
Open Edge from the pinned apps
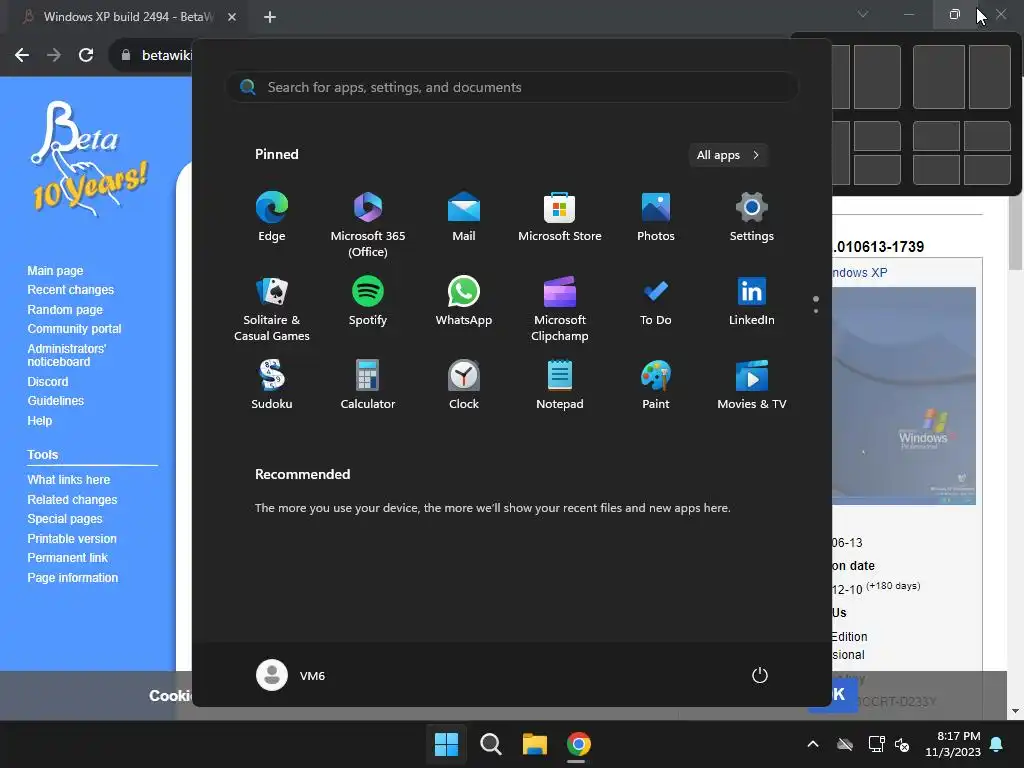coord(272,217)
